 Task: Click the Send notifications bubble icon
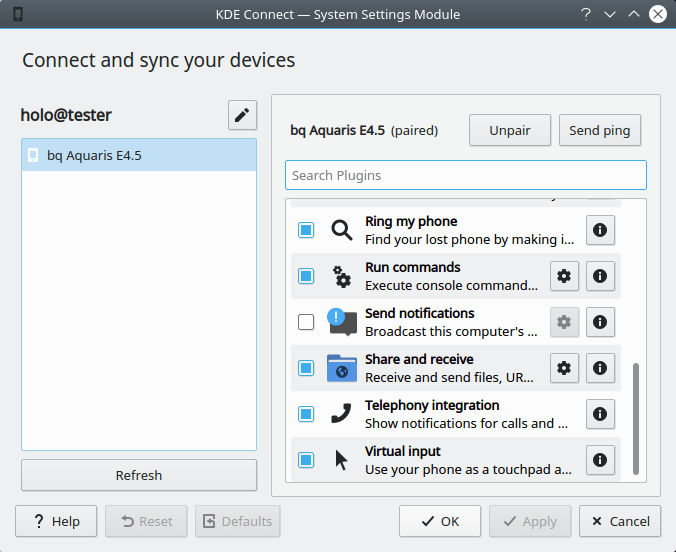(341, 322)
